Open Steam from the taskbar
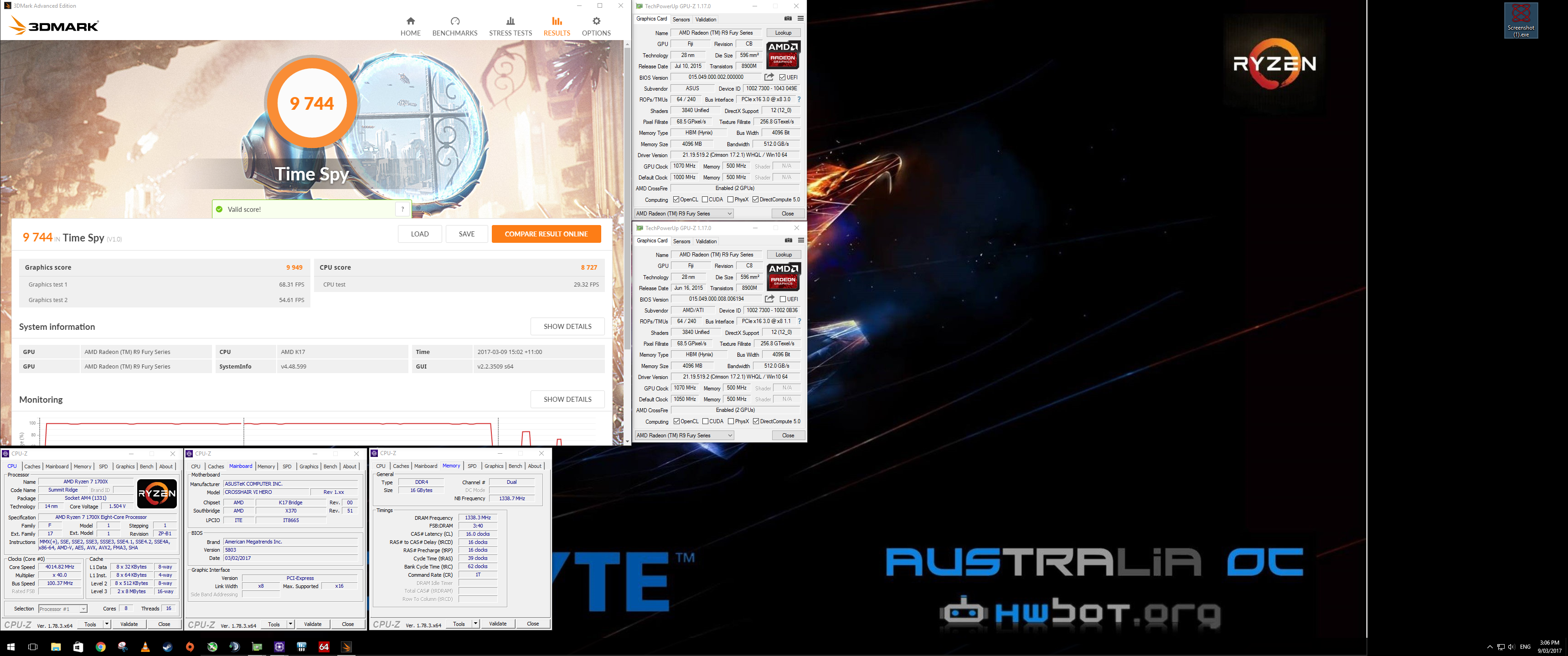This screenshot has width=1568, height=656. tap(167, 647)
